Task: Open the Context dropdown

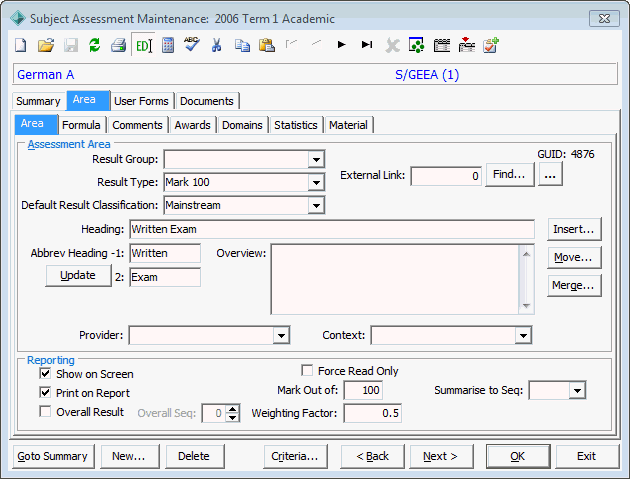Action: 523,335
